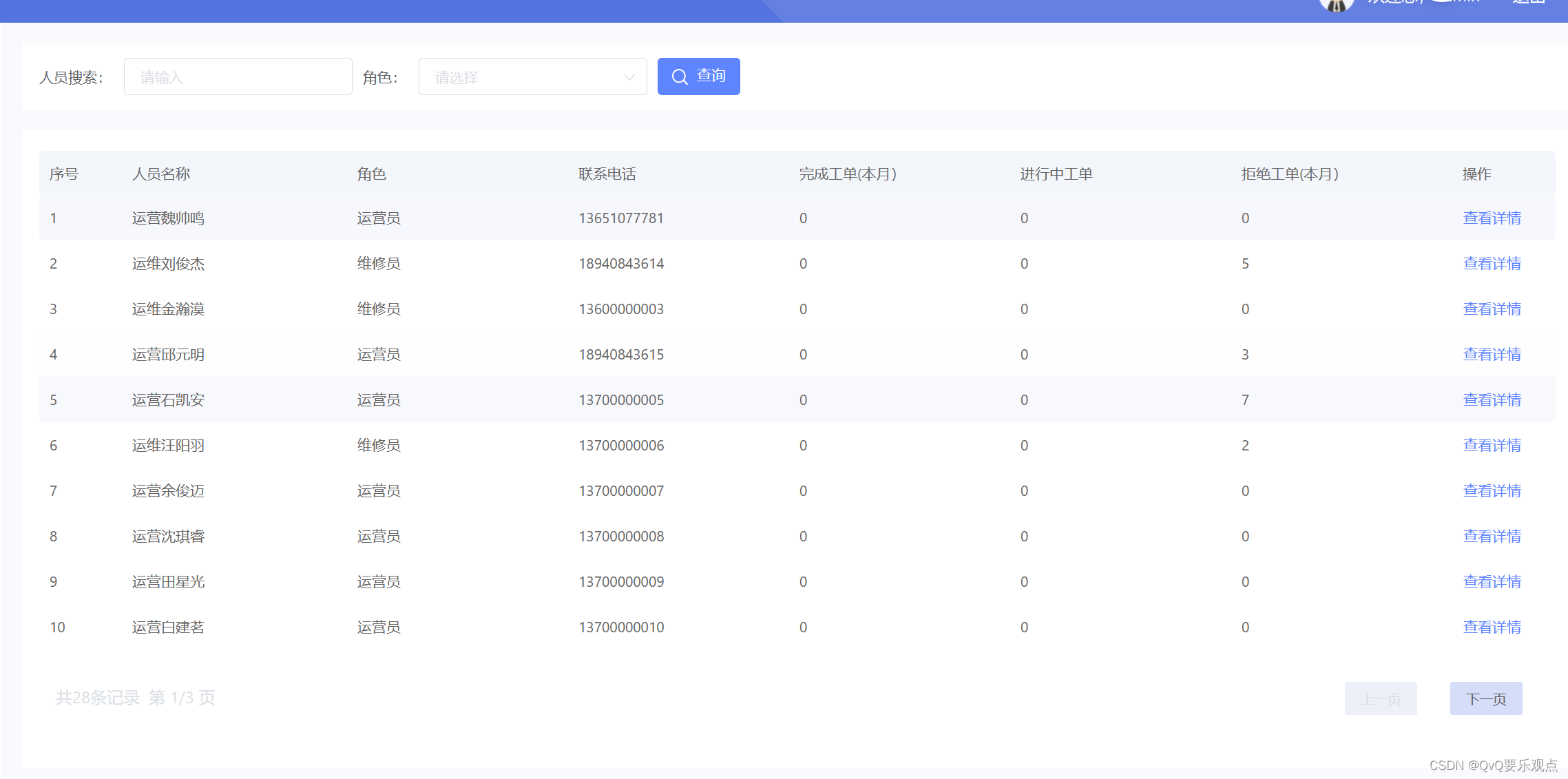This screenshot has height=779, width=1568.
Task: Click phone number 13700000009
Action: tap(621, 582)
